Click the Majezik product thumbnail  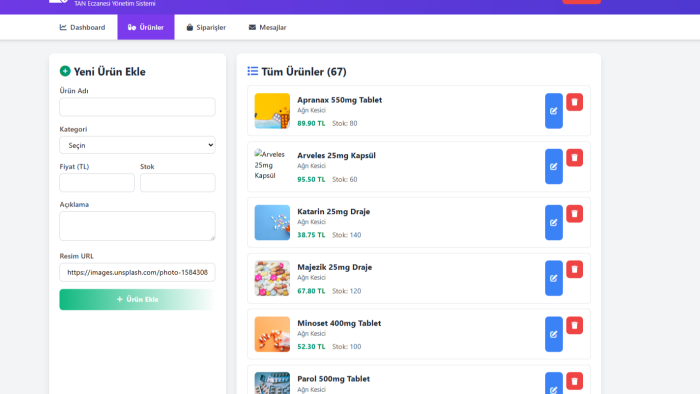tap(272, 278)
